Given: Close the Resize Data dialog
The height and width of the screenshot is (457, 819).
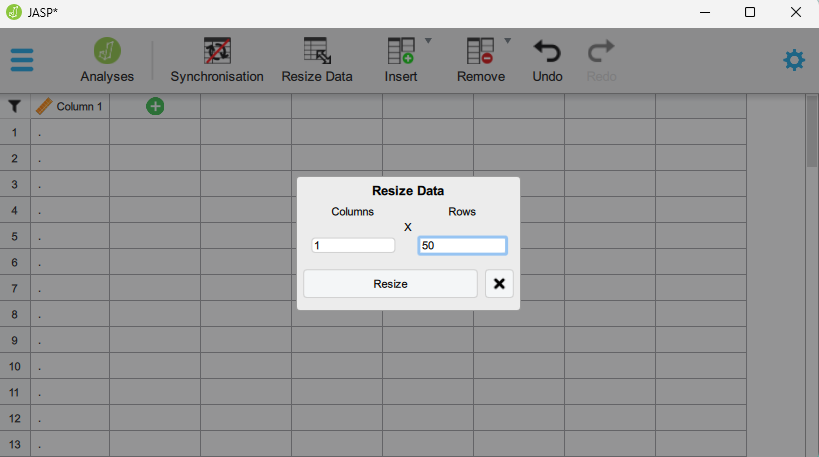Looking at the screenshot, I should tap(499, 284).
